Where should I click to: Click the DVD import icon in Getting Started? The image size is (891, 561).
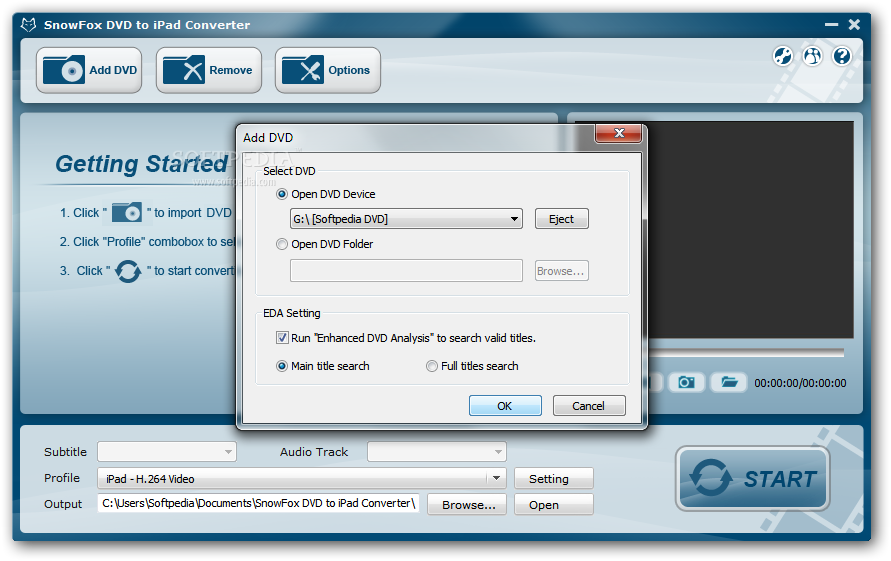[x=127, y=213]
